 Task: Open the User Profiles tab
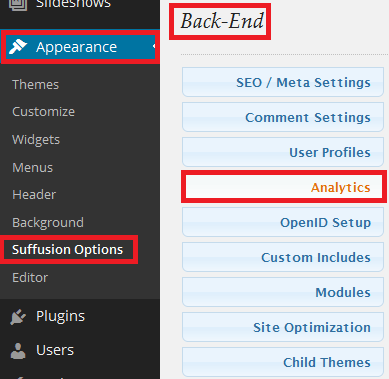coord(283,152)
